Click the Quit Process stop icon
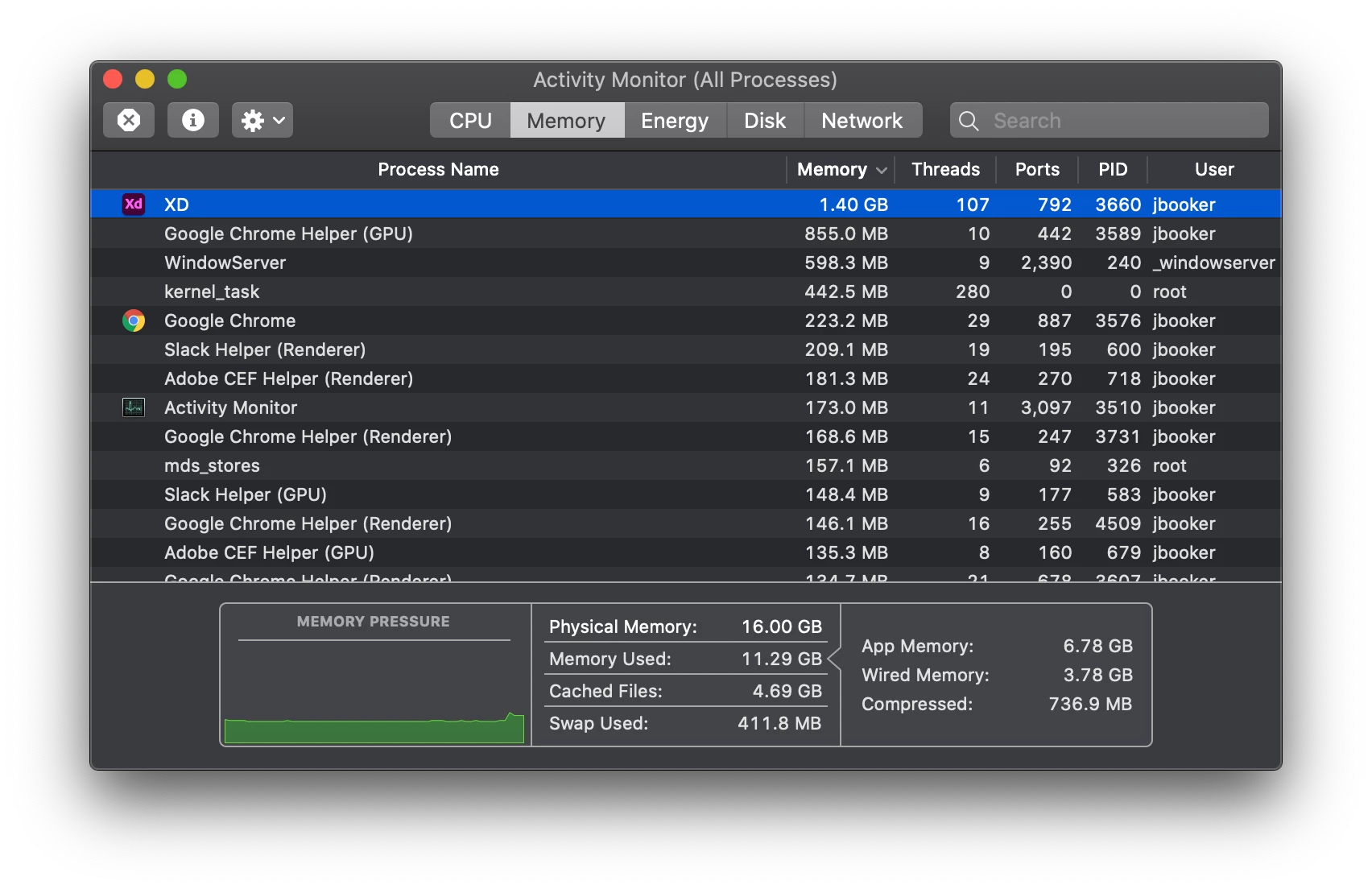 tap(129, 120)
